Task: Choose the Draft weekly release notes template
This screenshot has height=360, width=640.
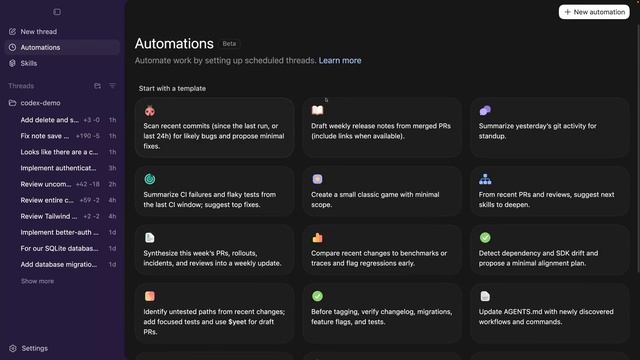Action: [x=382, y=128]
